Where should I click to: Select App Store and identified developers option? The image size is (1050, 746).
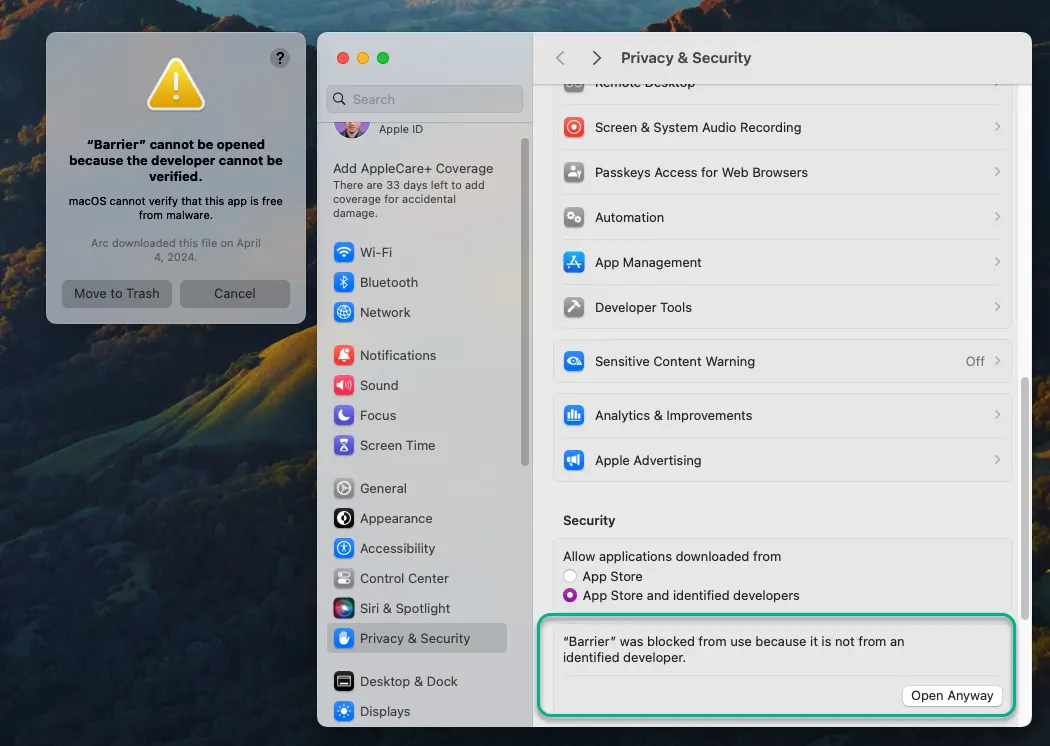tap(570, 595)
